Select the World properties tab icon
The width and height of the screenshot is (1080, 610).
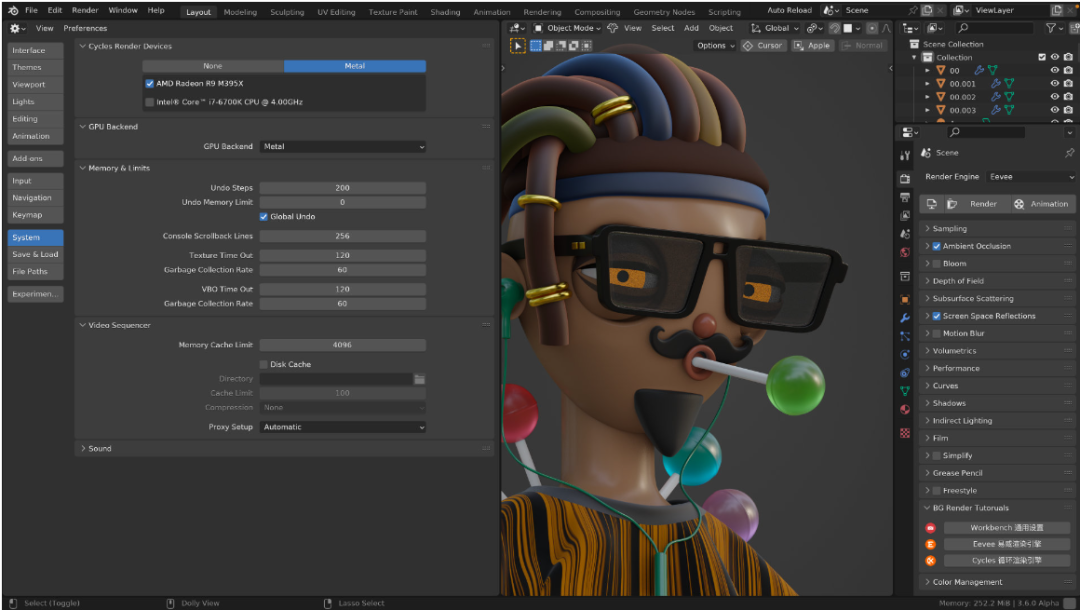[x=905, y=252]
